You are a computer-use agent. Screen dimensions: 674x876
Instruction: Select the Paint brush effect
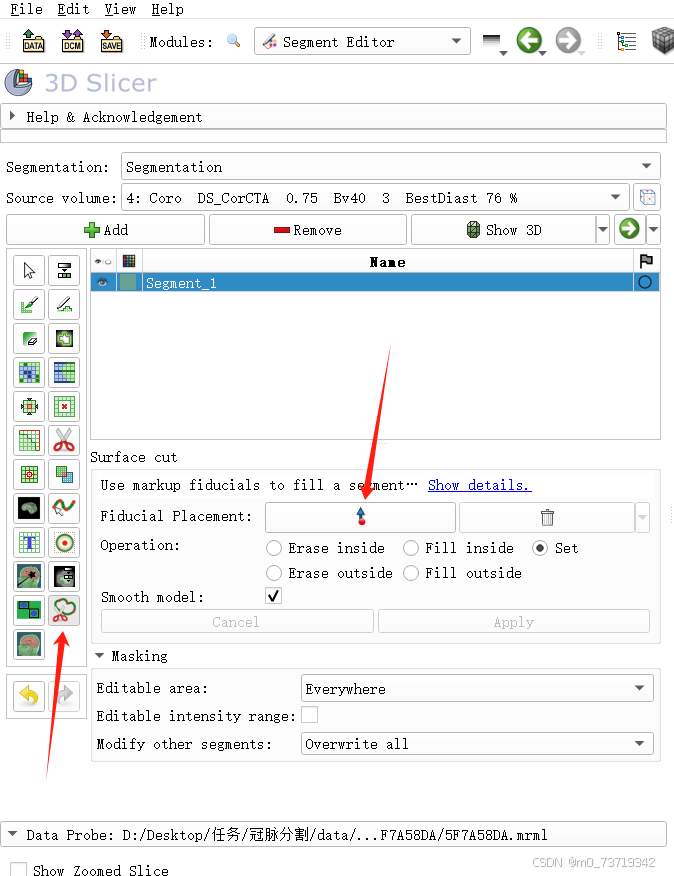tap(29, 305)
